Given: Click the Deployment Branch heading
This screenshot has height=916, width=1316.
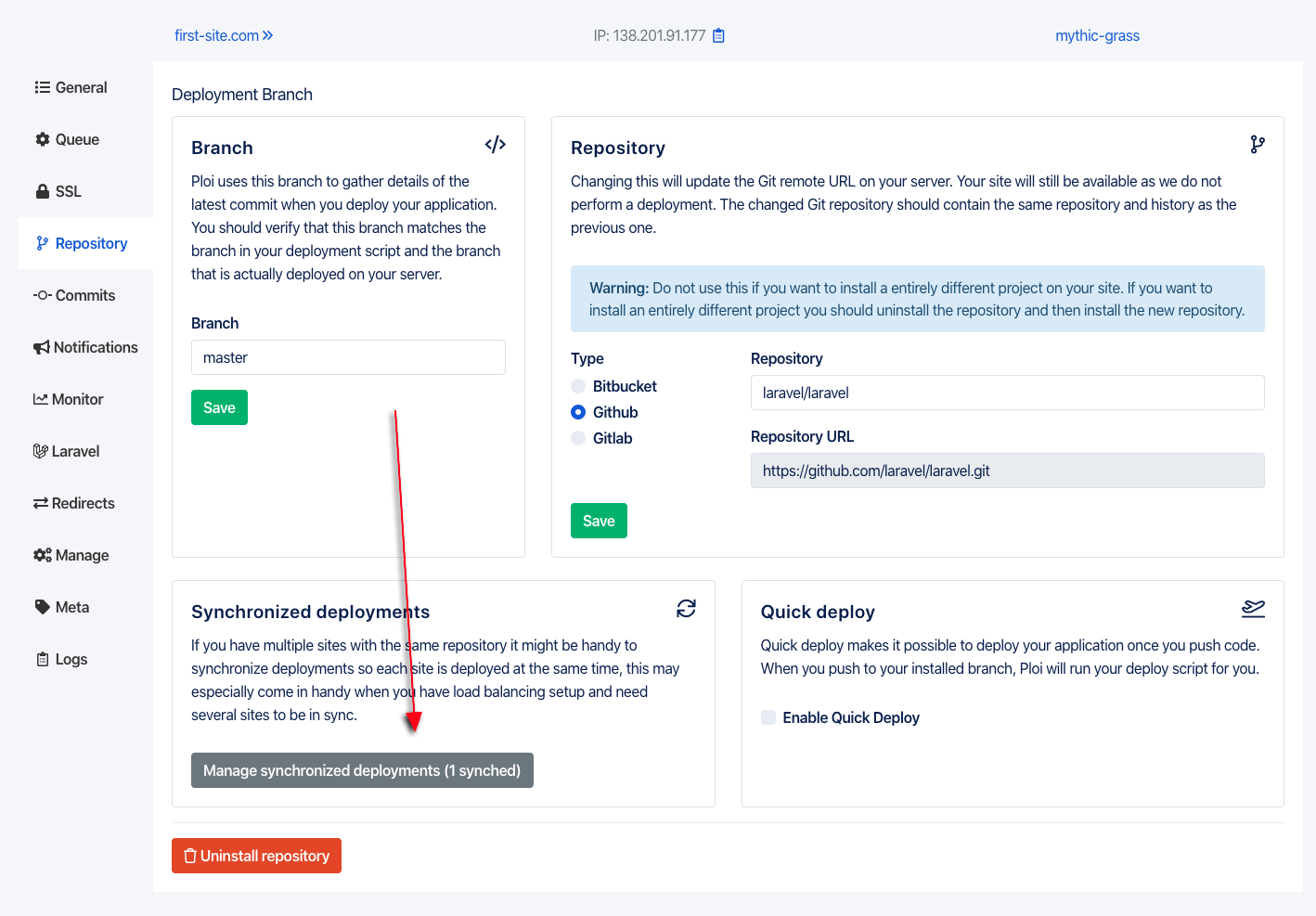Looking at the screenshot, I should coord(242,95).
